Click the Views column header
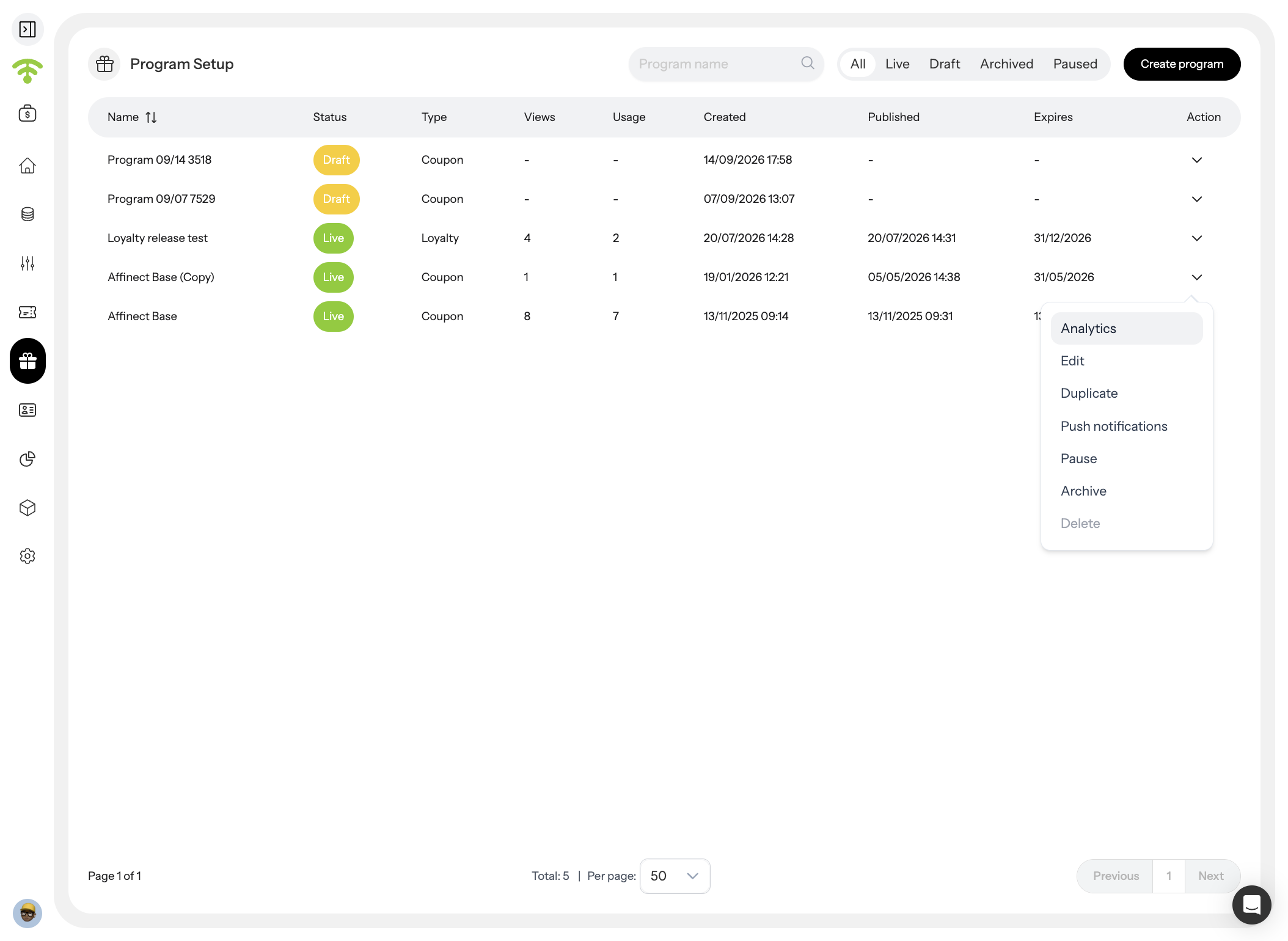Image resolution: width=1288 pixels, height=941 pixels. [540, 117]
